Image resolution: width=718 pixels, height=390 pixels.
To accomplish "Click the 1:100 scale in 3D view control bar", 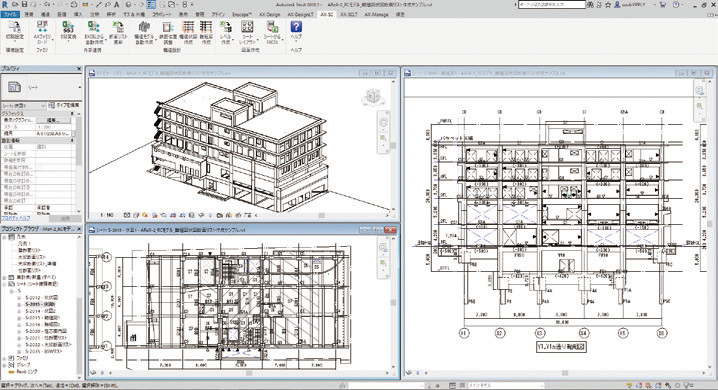I will 107,215.
